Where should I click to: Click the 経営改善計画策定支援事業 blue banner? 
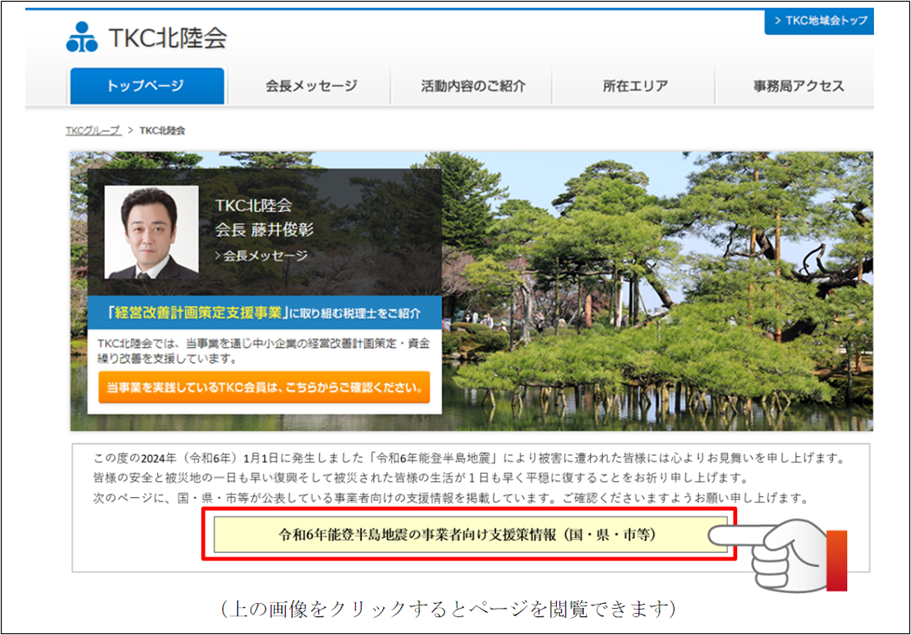[x=264, y=313]
